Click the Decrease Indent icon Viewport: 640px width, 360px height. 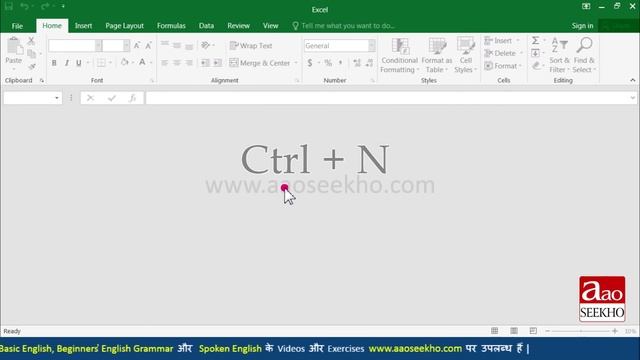coord(205,63)
